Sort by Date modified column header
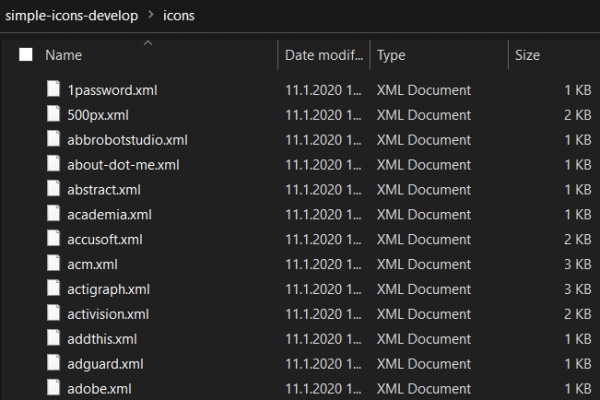The image size is (600, 400). point(325,55)
